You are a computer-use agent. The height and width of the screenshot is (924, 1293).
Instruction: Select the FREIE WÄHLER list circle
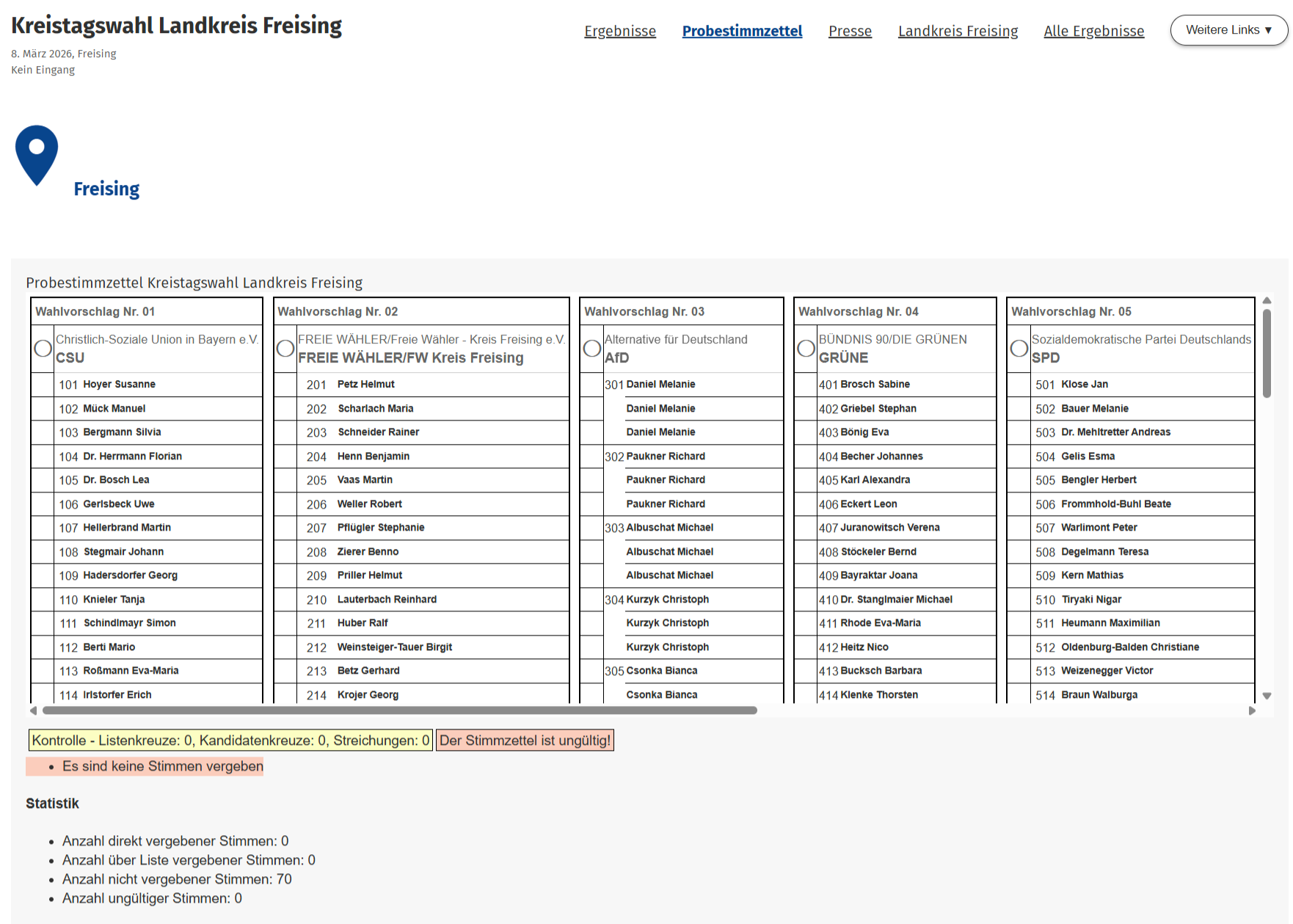[x=285, y=348]
